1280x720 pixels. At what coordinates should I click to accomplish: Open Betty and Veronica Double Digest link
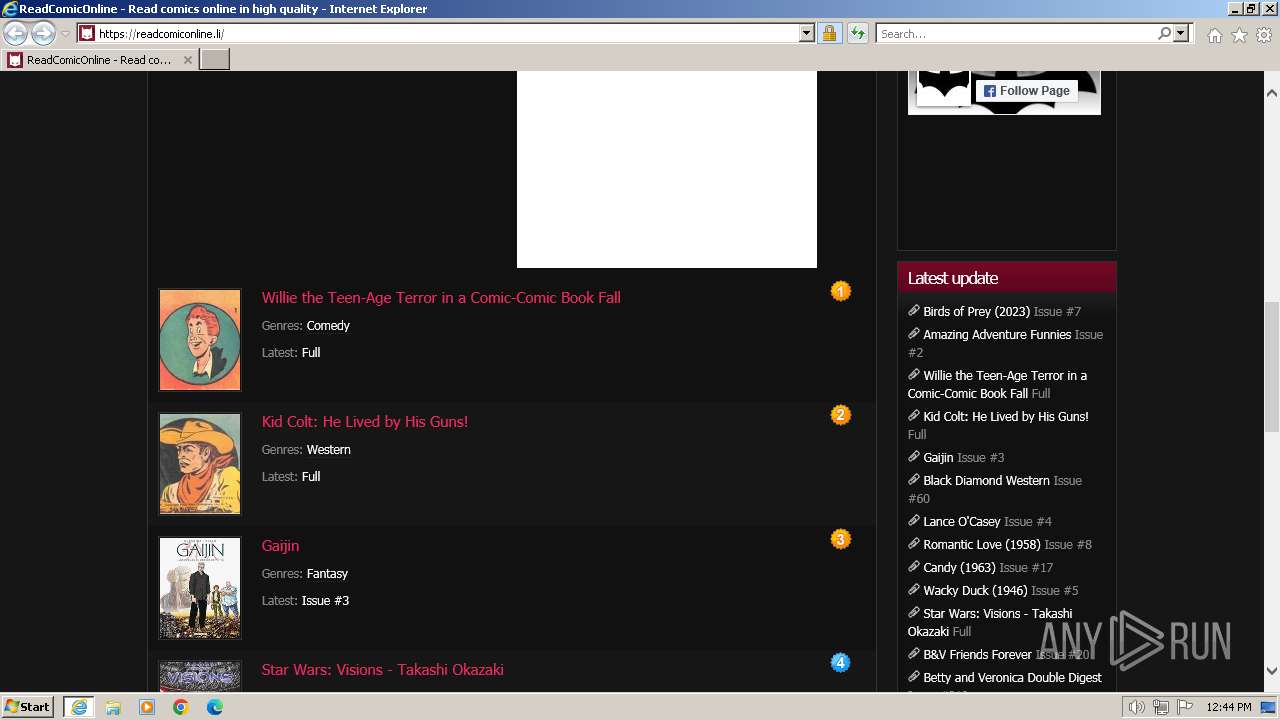click(x=1012, y=677)
